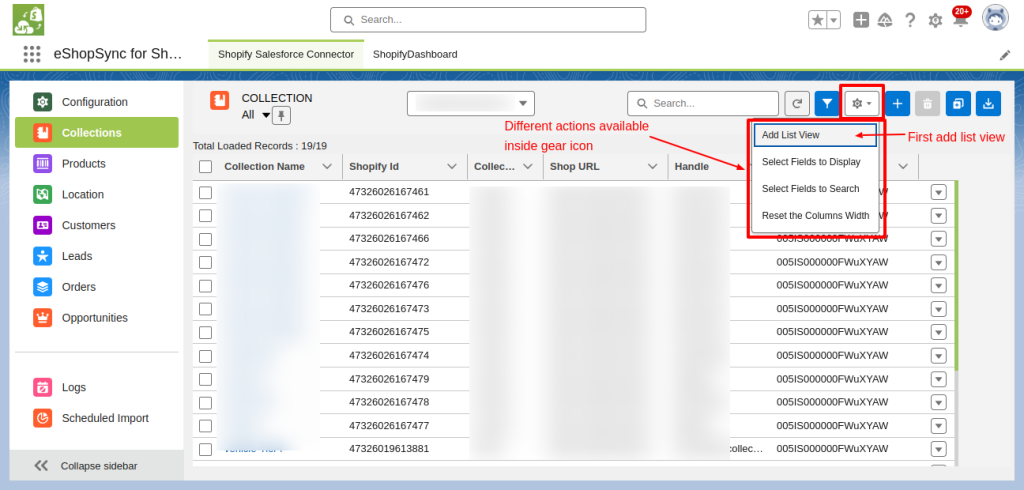Viewport: 1024px width, 490px height.
Task: Click the trash delete button
Action: point(927,103)
